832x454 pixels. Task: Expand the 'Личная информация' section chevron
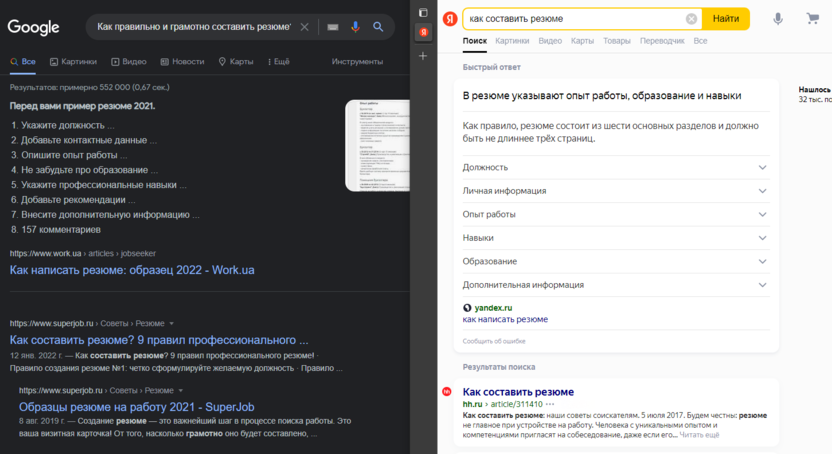(762, 191)
